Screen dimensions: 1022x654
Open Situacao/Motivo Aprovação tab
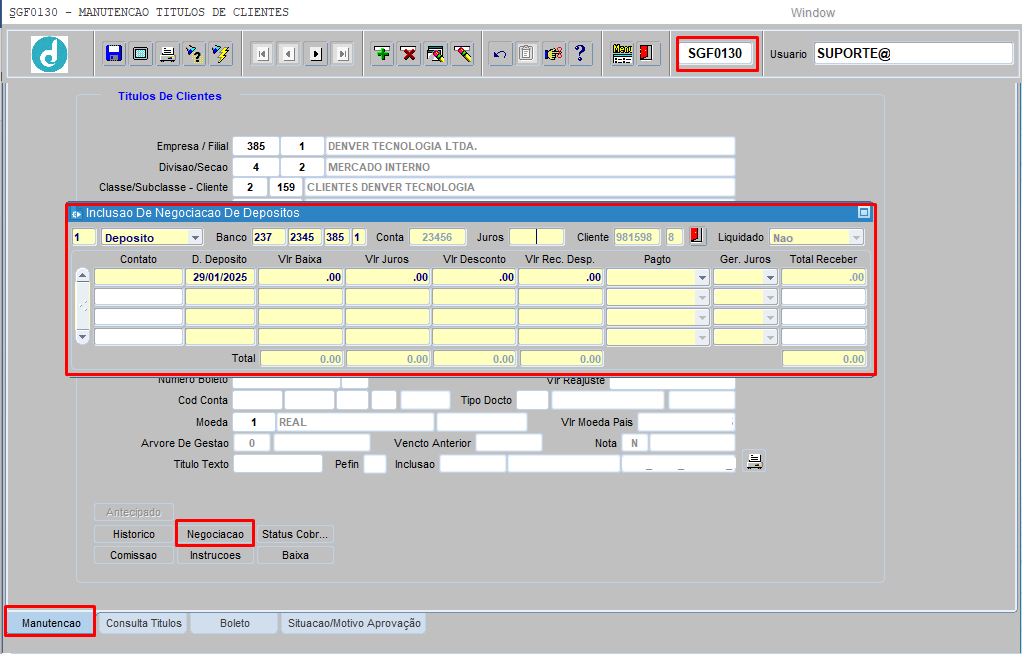point(354,623)
